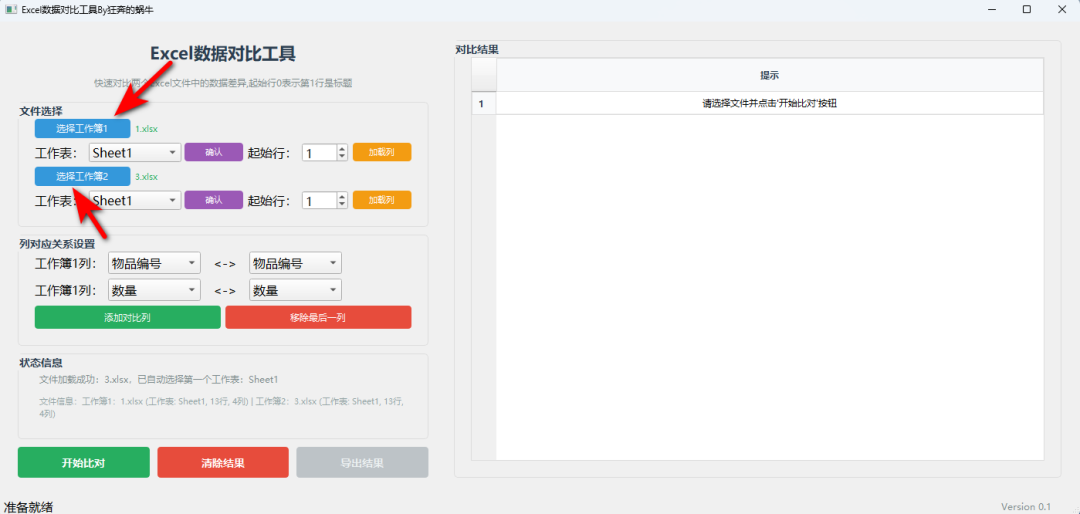Click the 文件加载成功 status message
Image resolution: width=1080 pixels, height=514 pixels.
[x=158, y=380]
